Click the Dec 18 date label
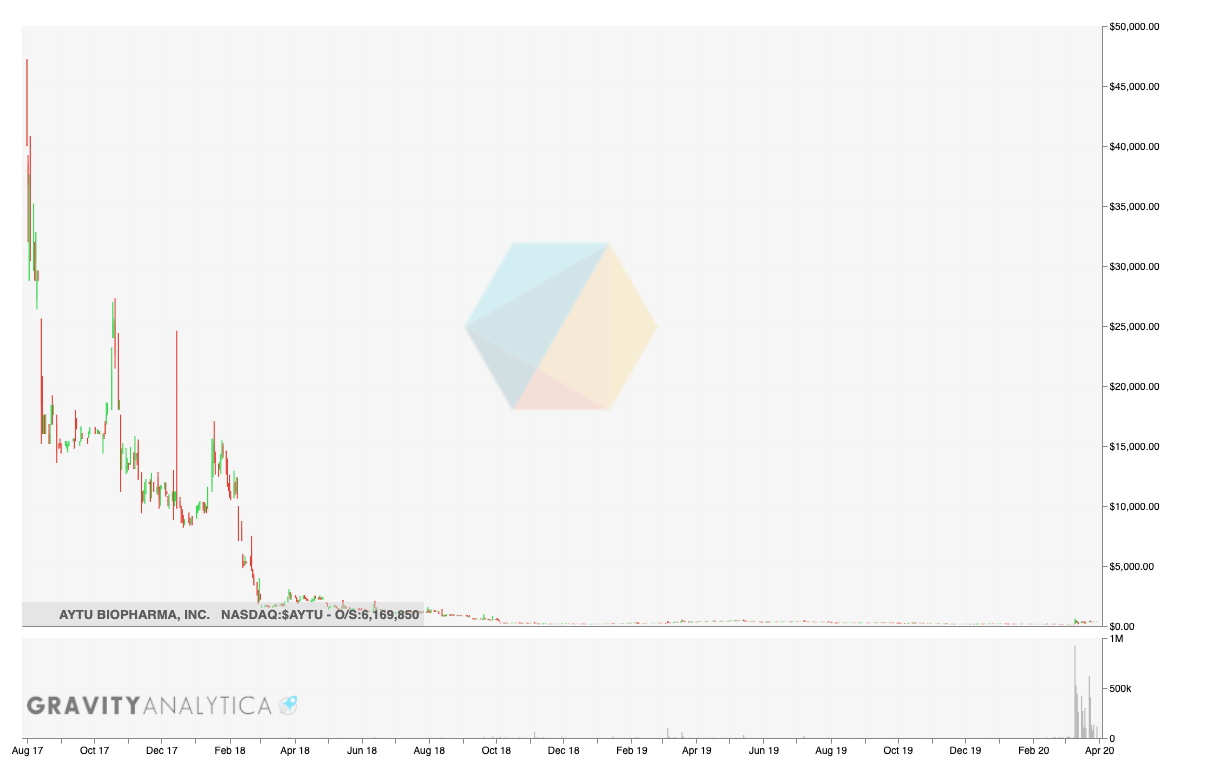Screen dimensions: 1211x776 click(x=564, y=749)
